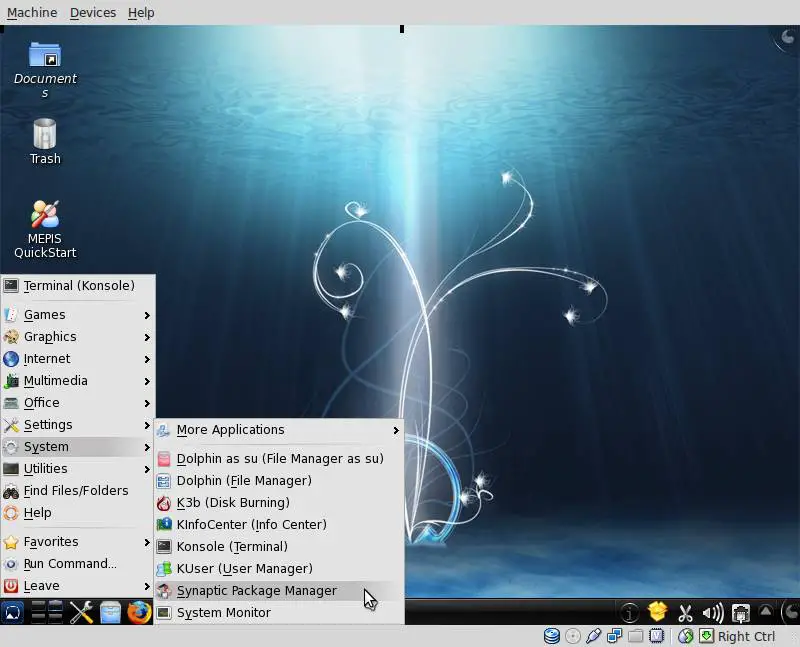
Task: Open the VirtualBox Help menu
Action: (141, 12)
